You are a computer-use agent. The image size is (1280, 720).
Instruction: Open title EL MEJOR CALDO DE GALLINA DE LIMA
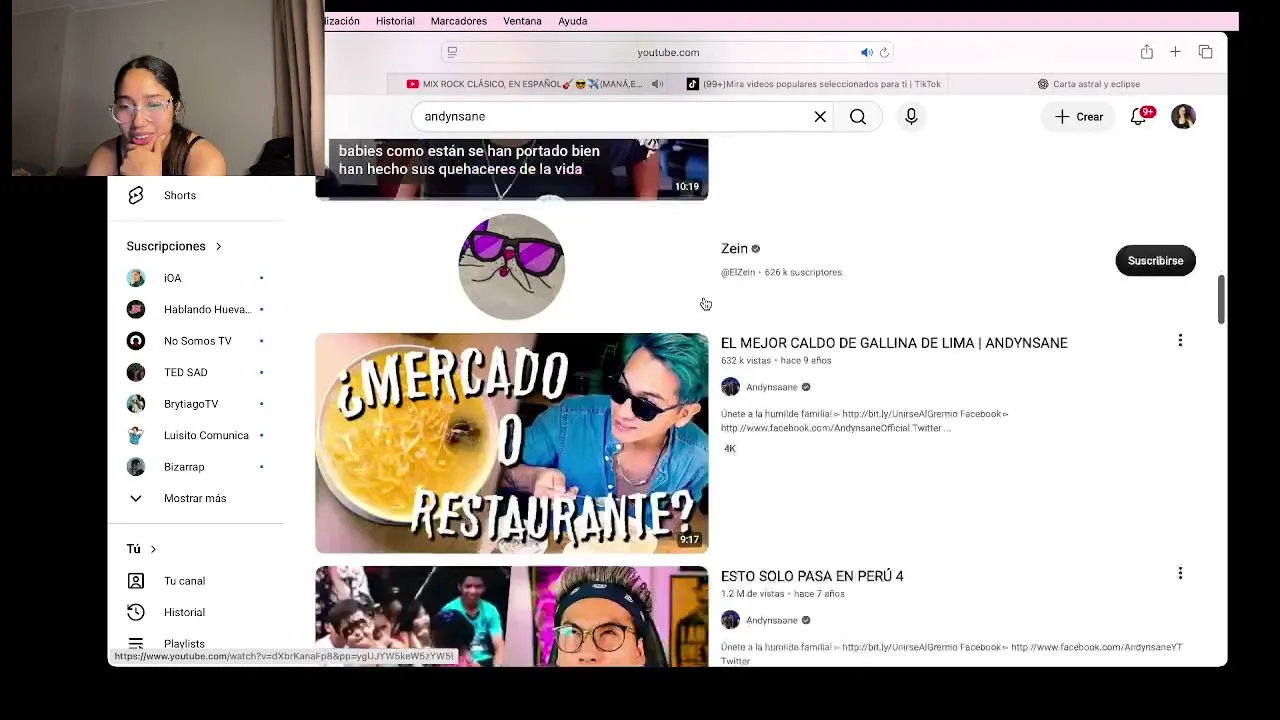894,343
